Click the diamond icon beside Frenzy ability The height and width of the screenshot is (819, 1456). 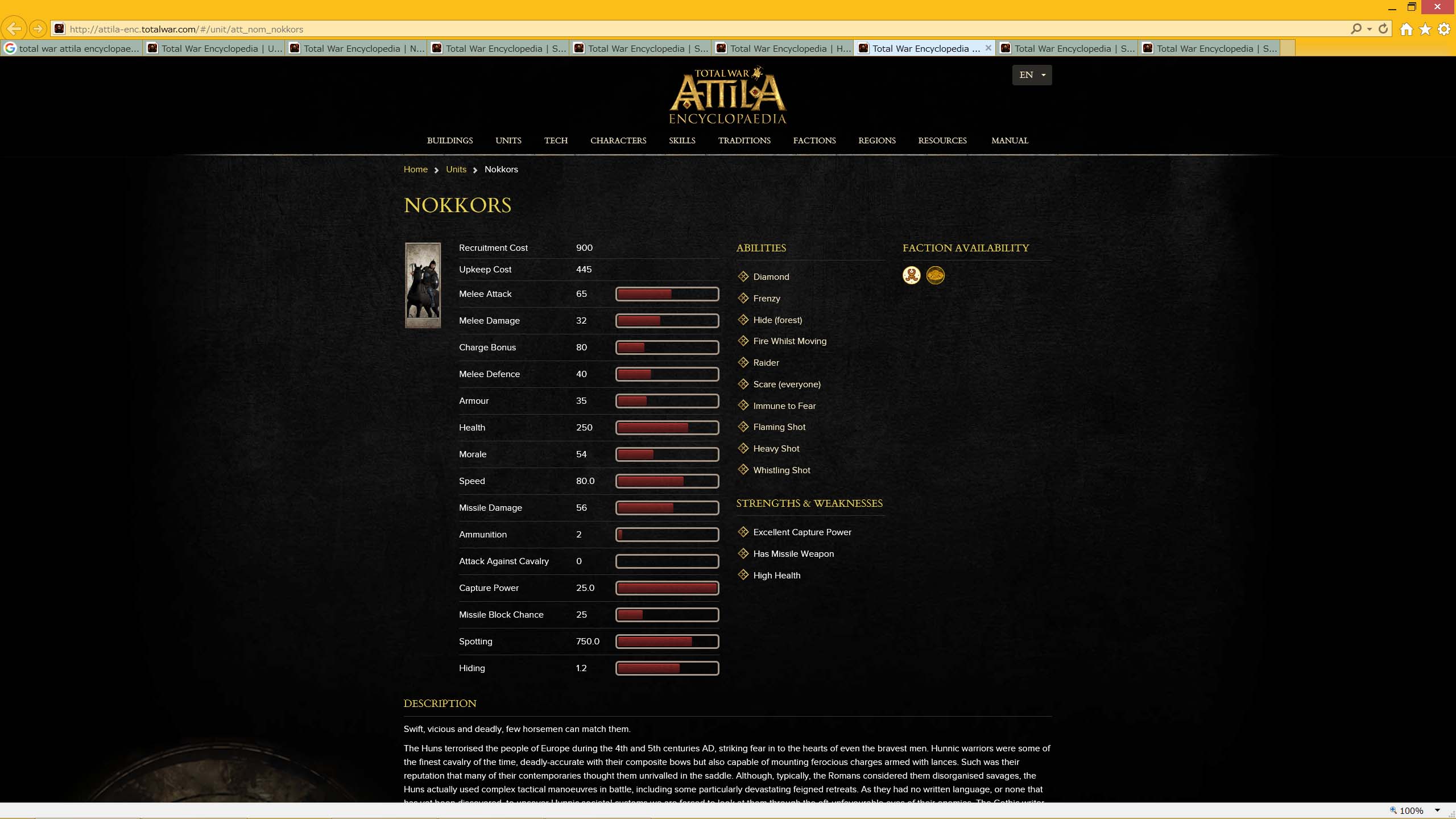[x=743, y=298]
